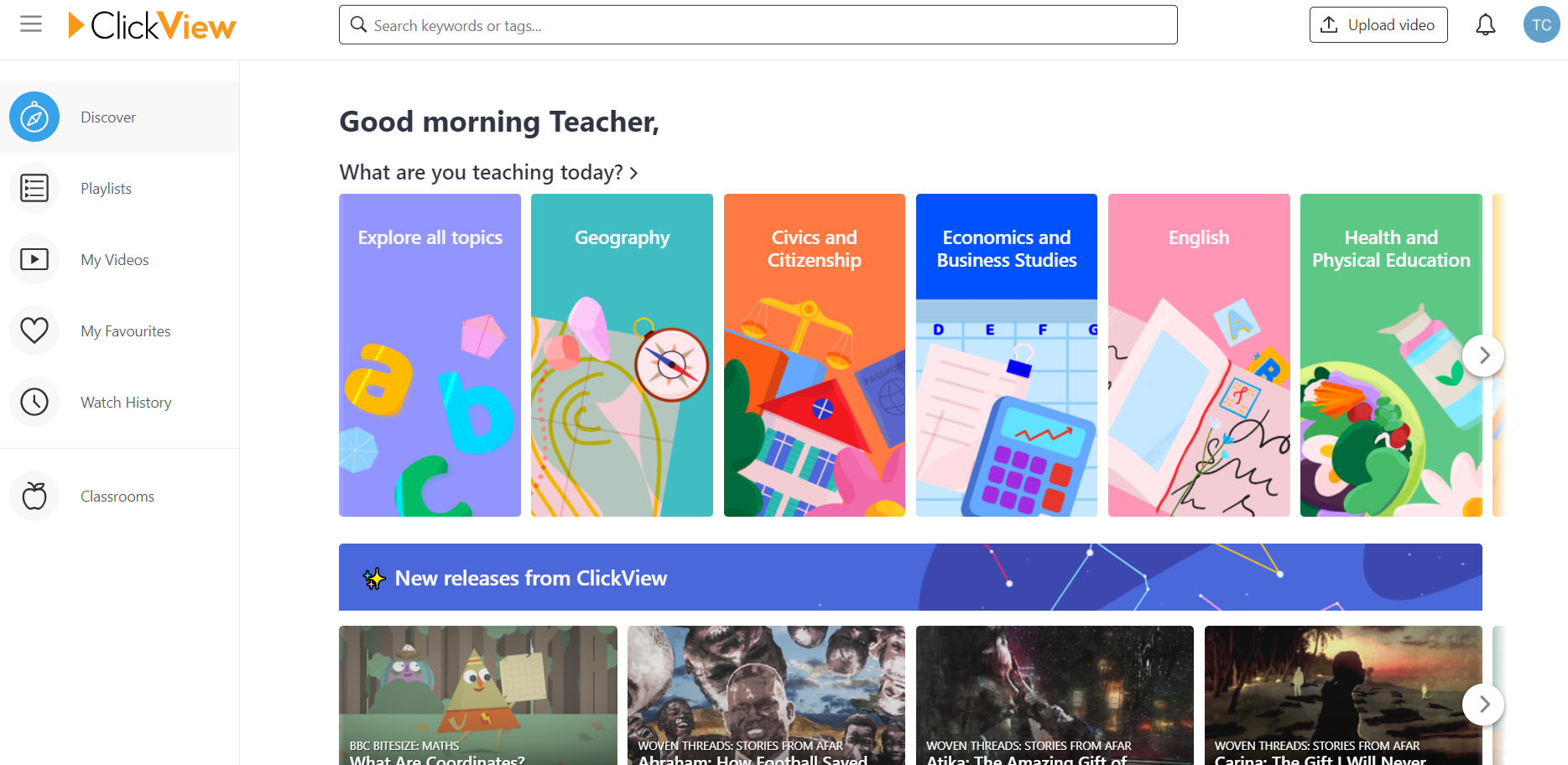The image size is (1568, 765).
Task: Show more new releases with carousel arrow
Action: 1483,704
